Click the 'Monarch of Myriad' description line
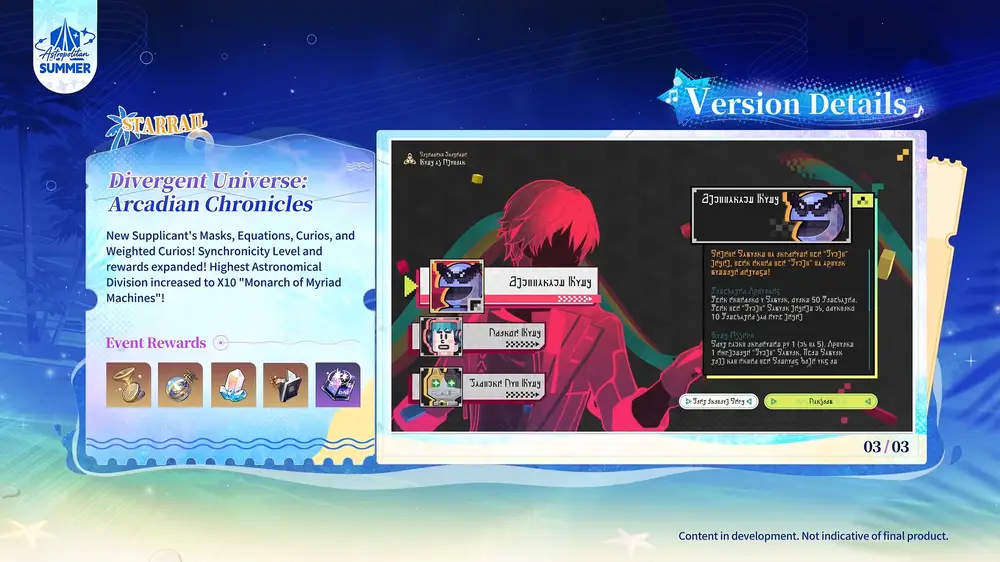The width and height of the screenshot is (1000, 562). [x=223, y=282]
